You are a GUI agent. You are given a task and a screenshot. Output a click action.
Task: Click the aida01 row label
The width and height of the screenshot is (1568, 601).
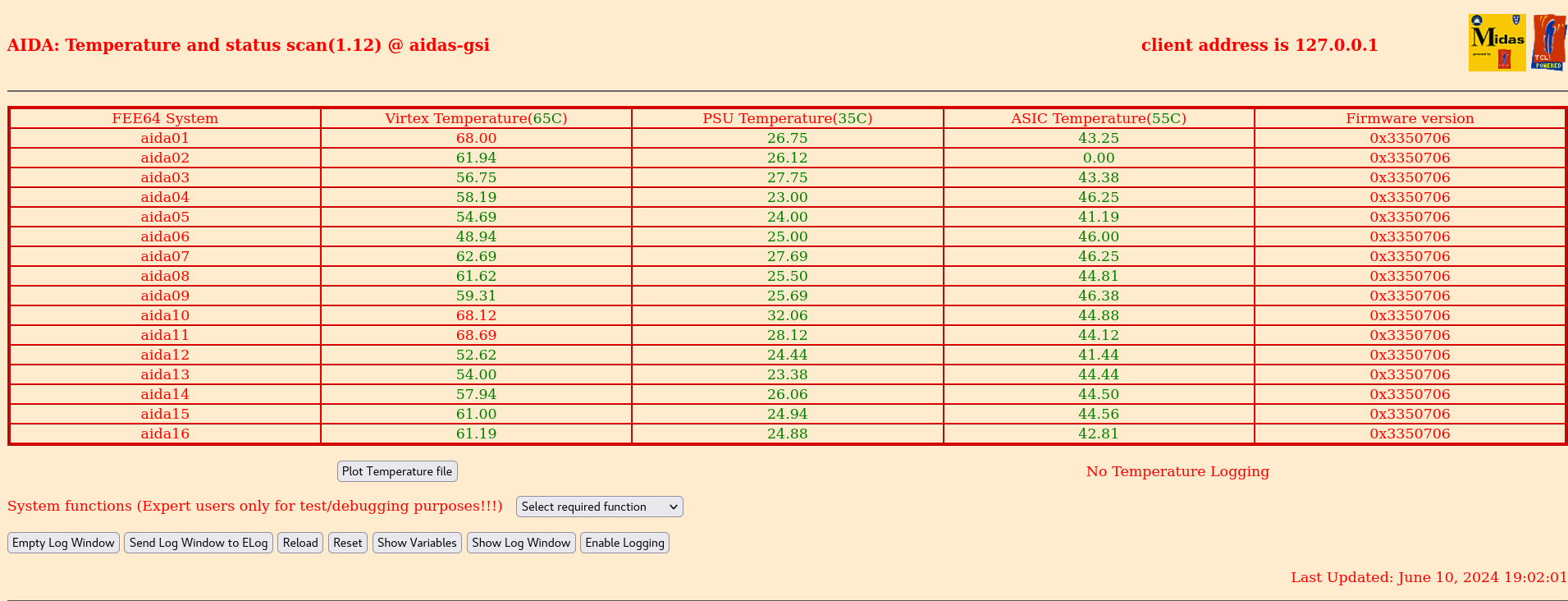[165, 138]
